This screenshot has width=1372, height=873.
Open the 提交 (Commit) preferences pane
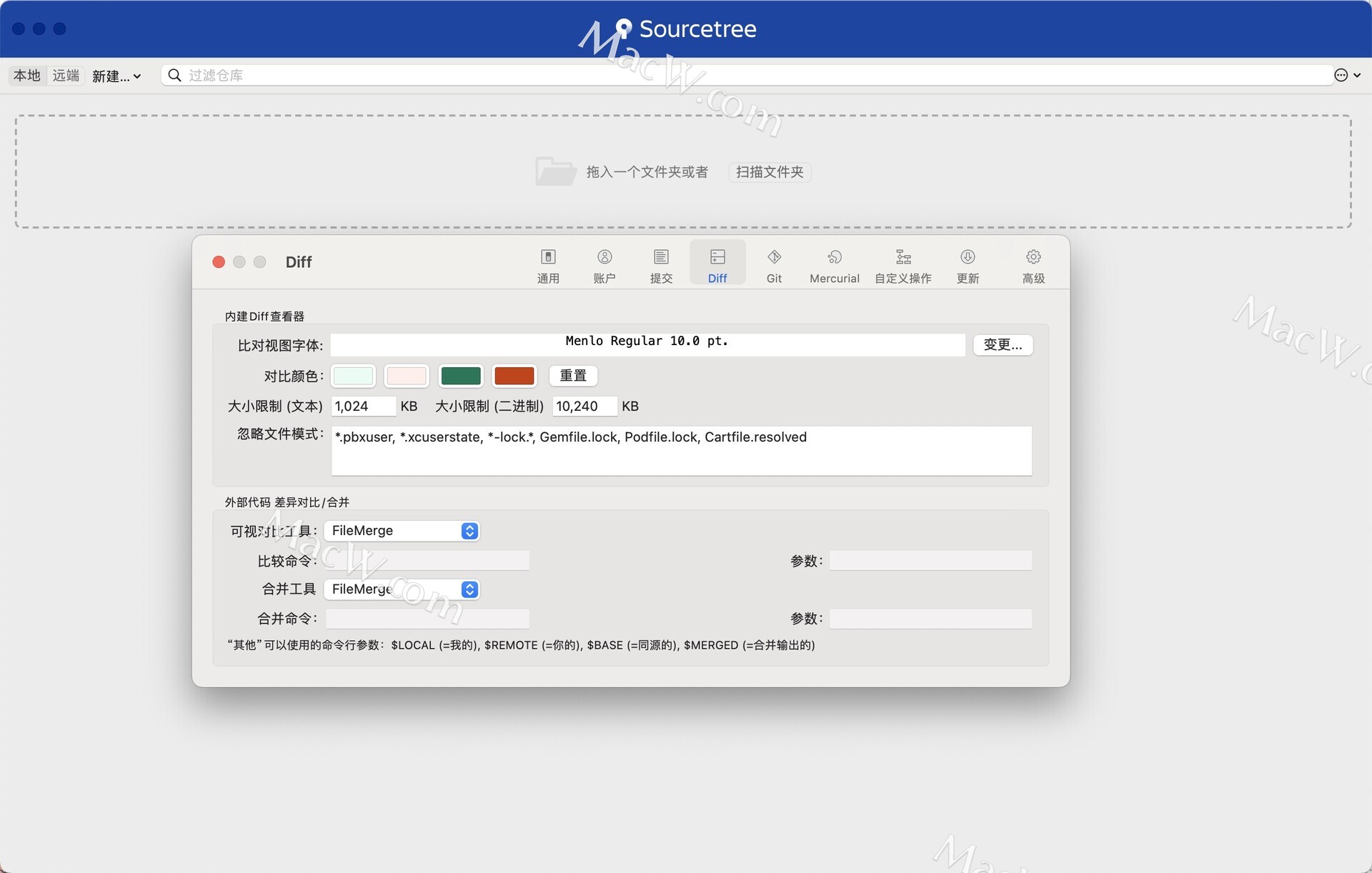(x=661, y=266)
